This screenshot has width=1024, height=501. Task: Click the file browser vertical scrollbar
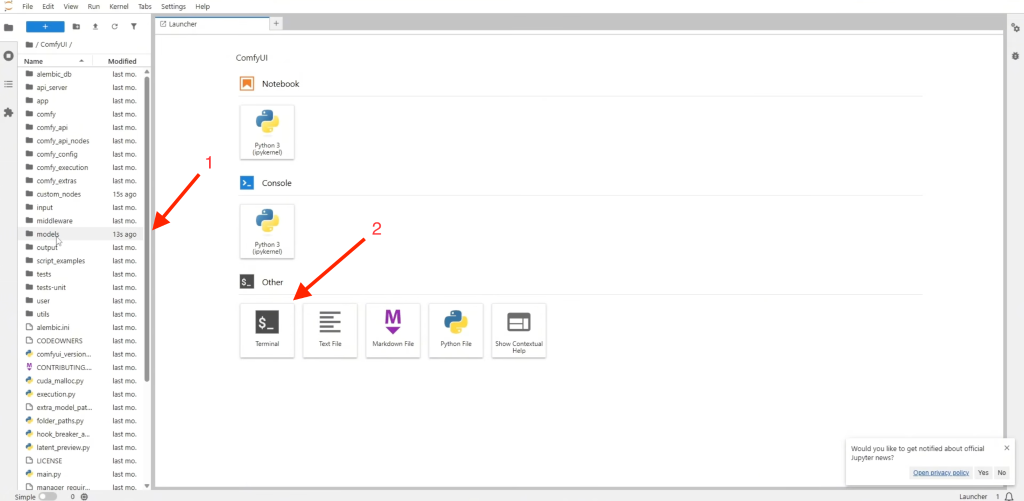point(147,229)
